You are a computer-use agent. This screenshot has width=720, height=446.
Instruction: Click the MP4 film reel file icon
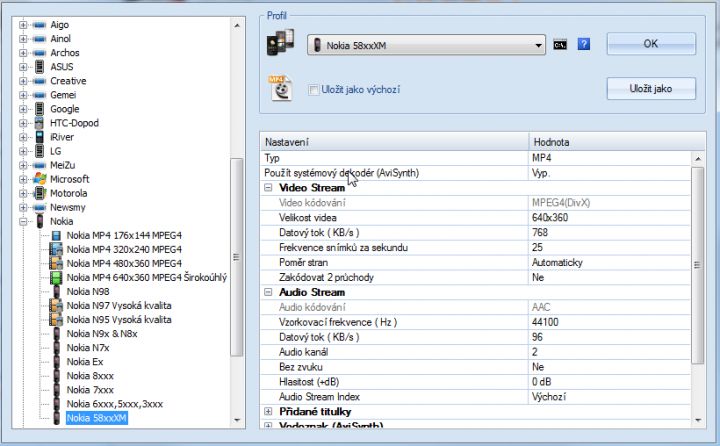point(281,88)
